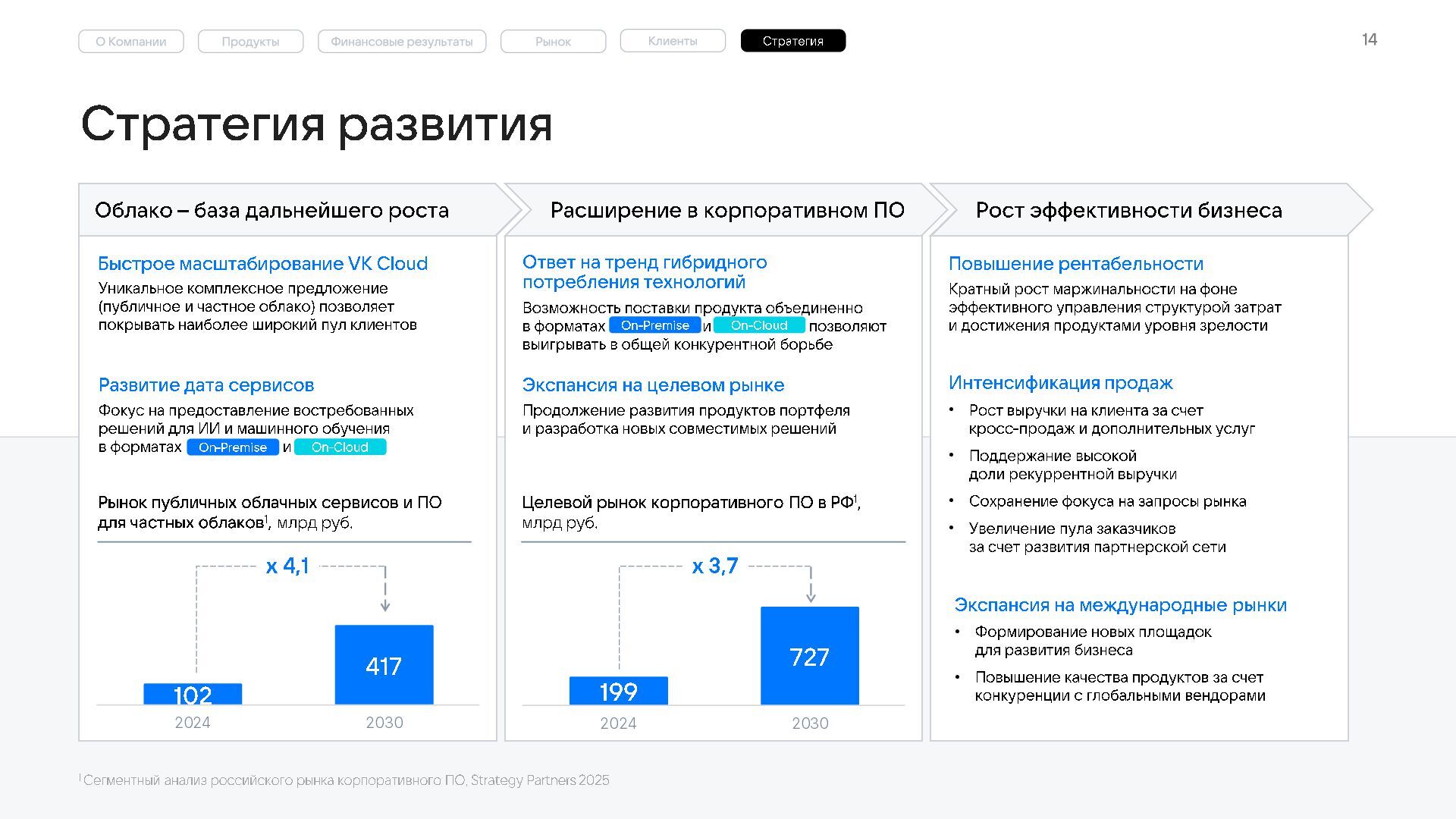
Task: Open the О Компании tab
Action: (x=131, y=41)
